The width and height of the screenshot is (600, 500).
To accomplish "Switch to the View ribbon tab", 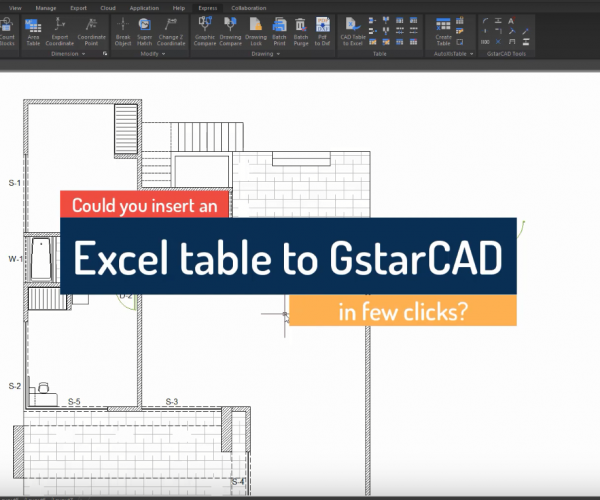I will tap(15, 8).
